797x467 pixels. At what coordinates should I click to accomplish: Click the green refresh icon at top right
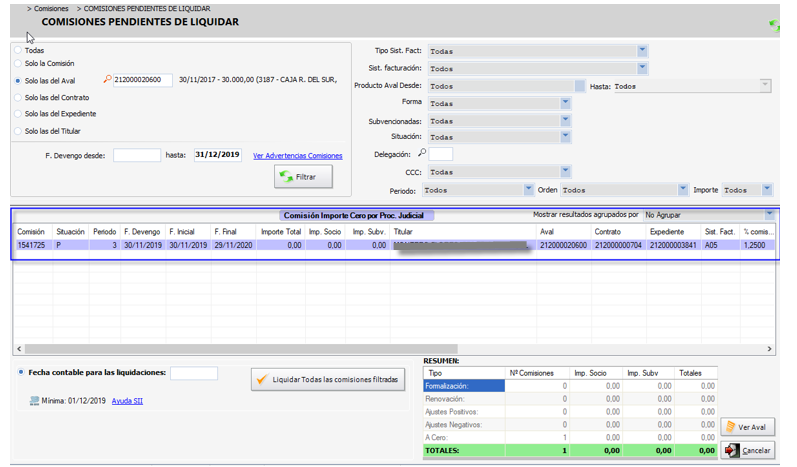click(x=774, y=25)
